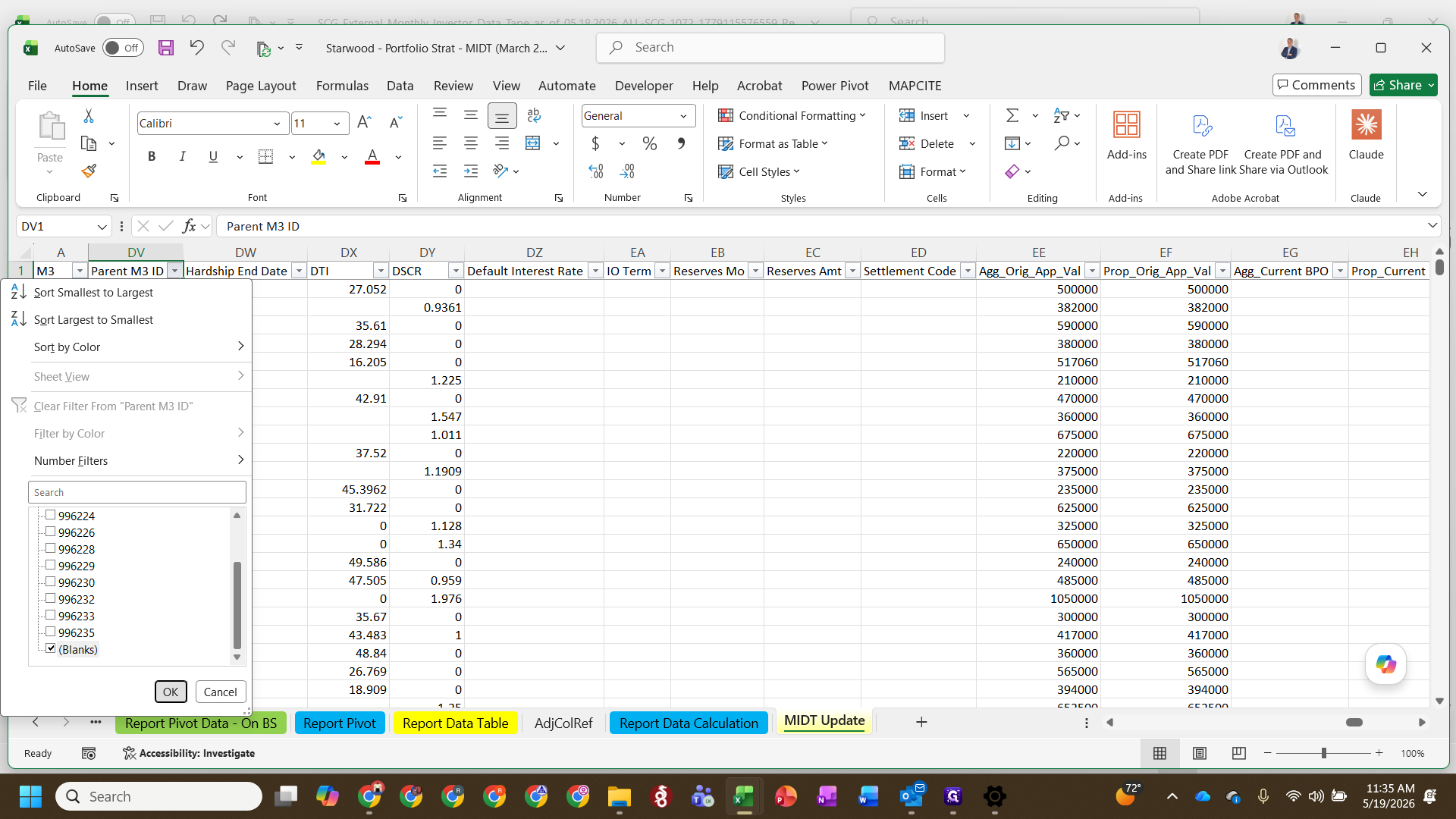
Task: Click the red Font Color swatch
Action: (x=372, y=156)
